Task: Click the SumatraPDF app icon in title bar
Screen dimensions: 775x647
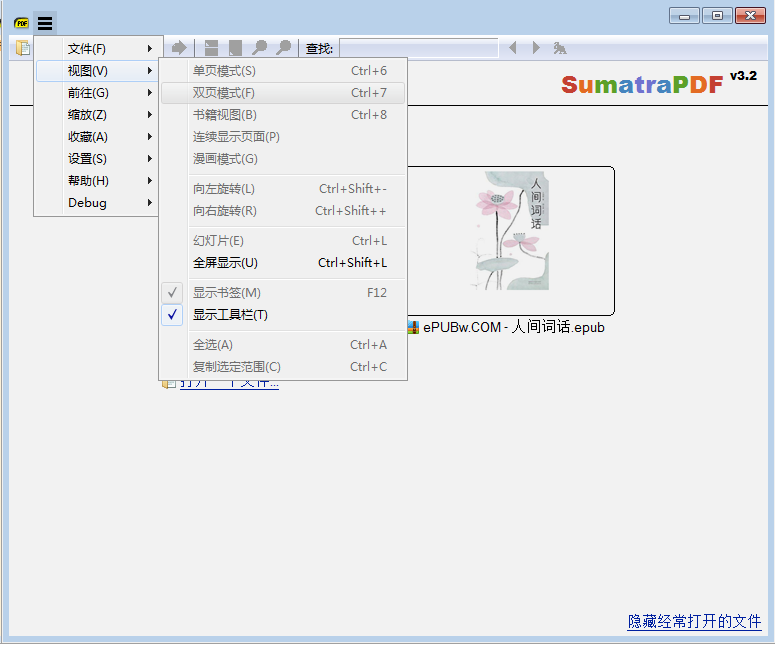Action: click(x=21, y=23)
